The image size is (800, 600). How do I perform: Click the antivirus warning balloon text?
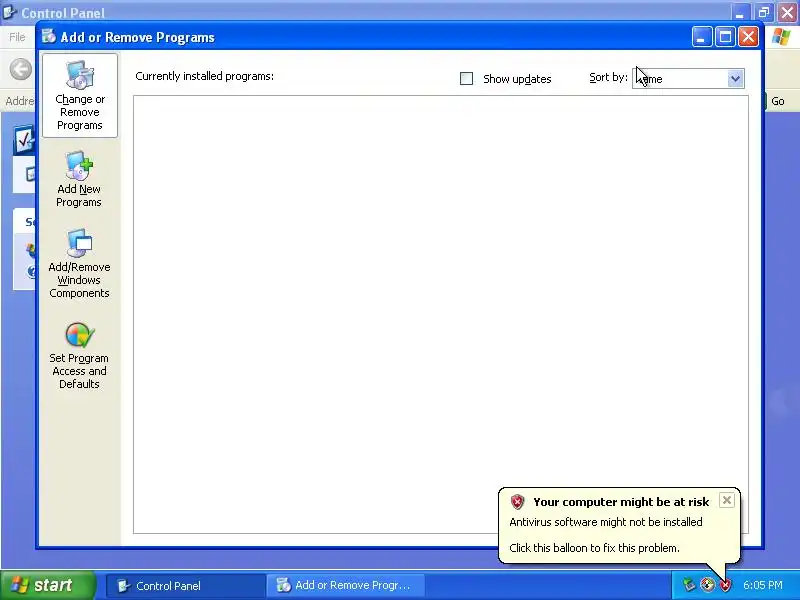(x=606, y=522)
